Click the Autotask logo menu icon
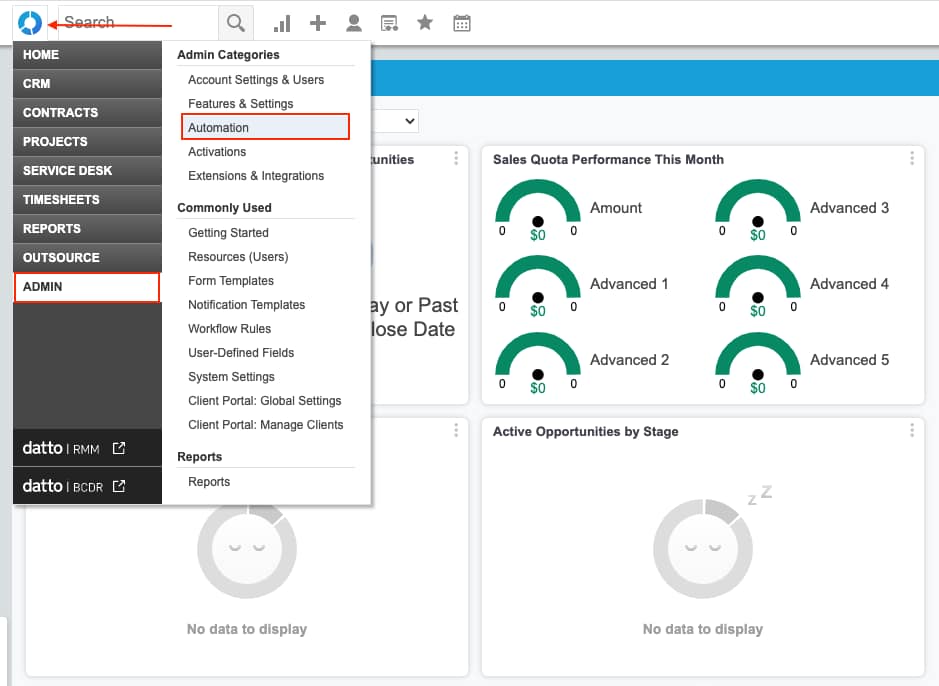Viewport: 939px width, 686px height. pos(30,22)
